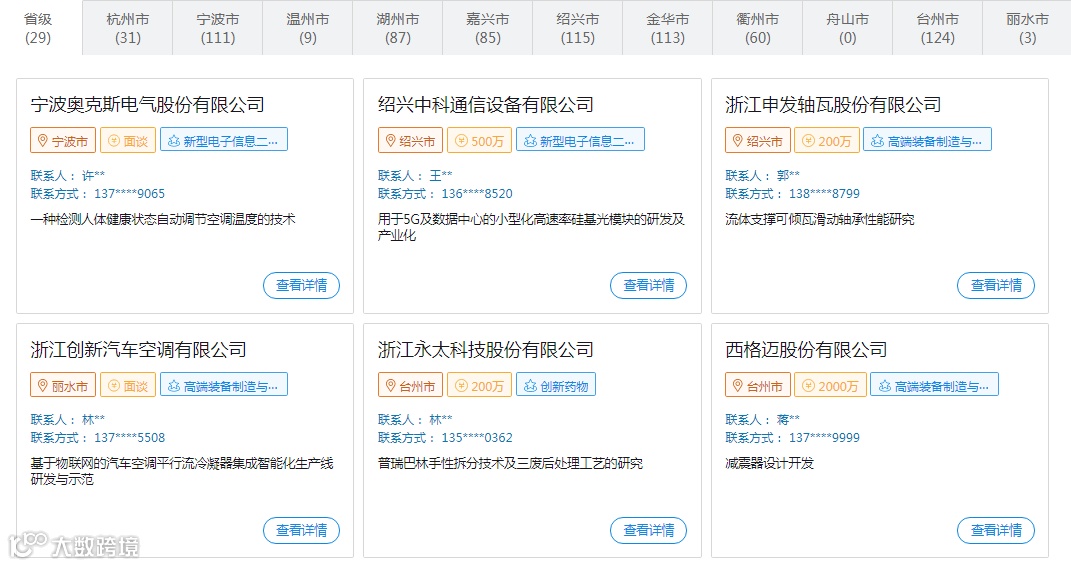Open the 宁波市 (111) tab
The image size is (1071, 566).
pyautogui.click(x=218, y=28)
